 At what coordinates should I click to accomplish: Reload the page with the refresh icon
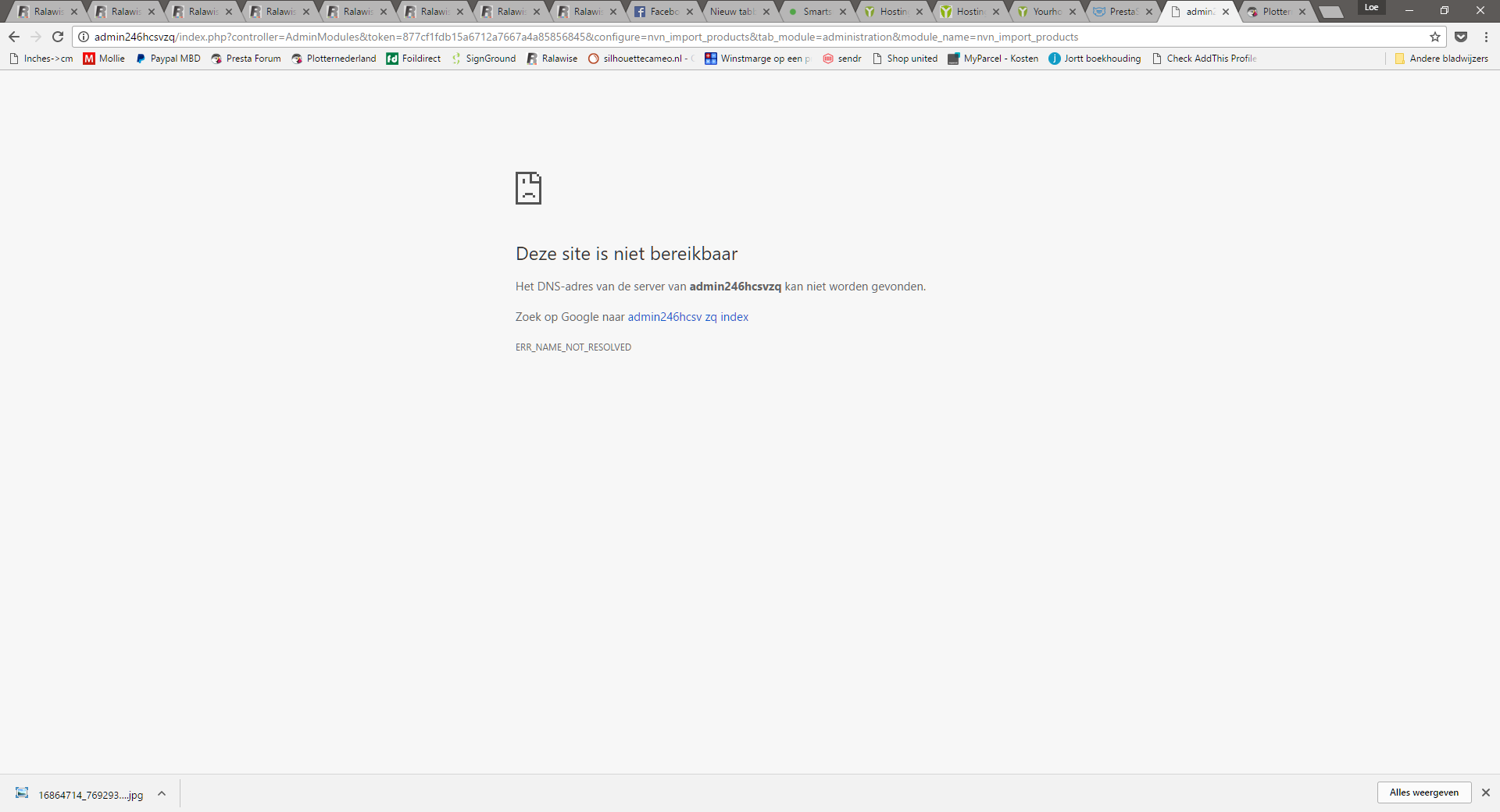(58, 37)
